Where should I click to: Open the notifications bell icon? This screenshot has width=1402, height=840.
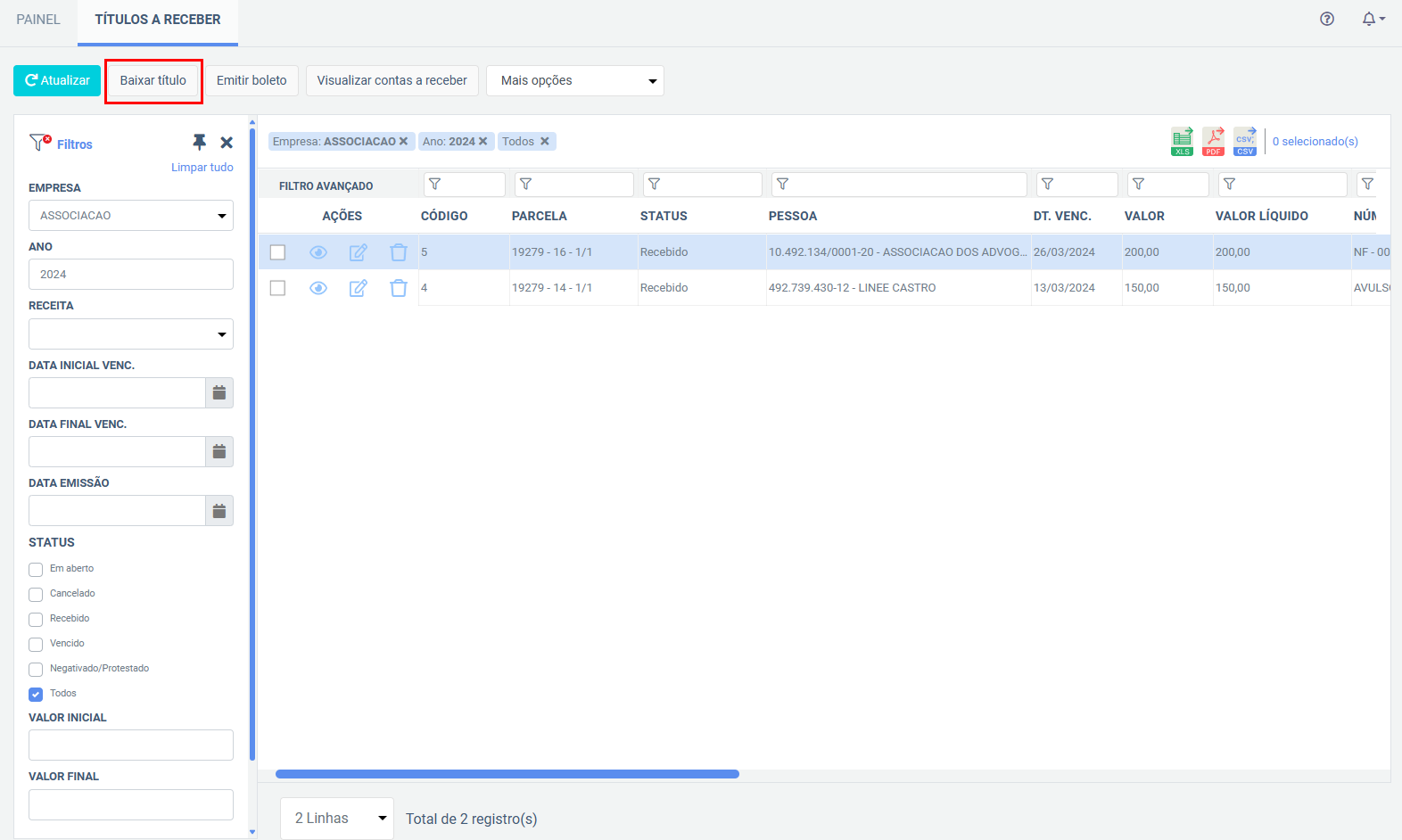tap(1368, 19)
